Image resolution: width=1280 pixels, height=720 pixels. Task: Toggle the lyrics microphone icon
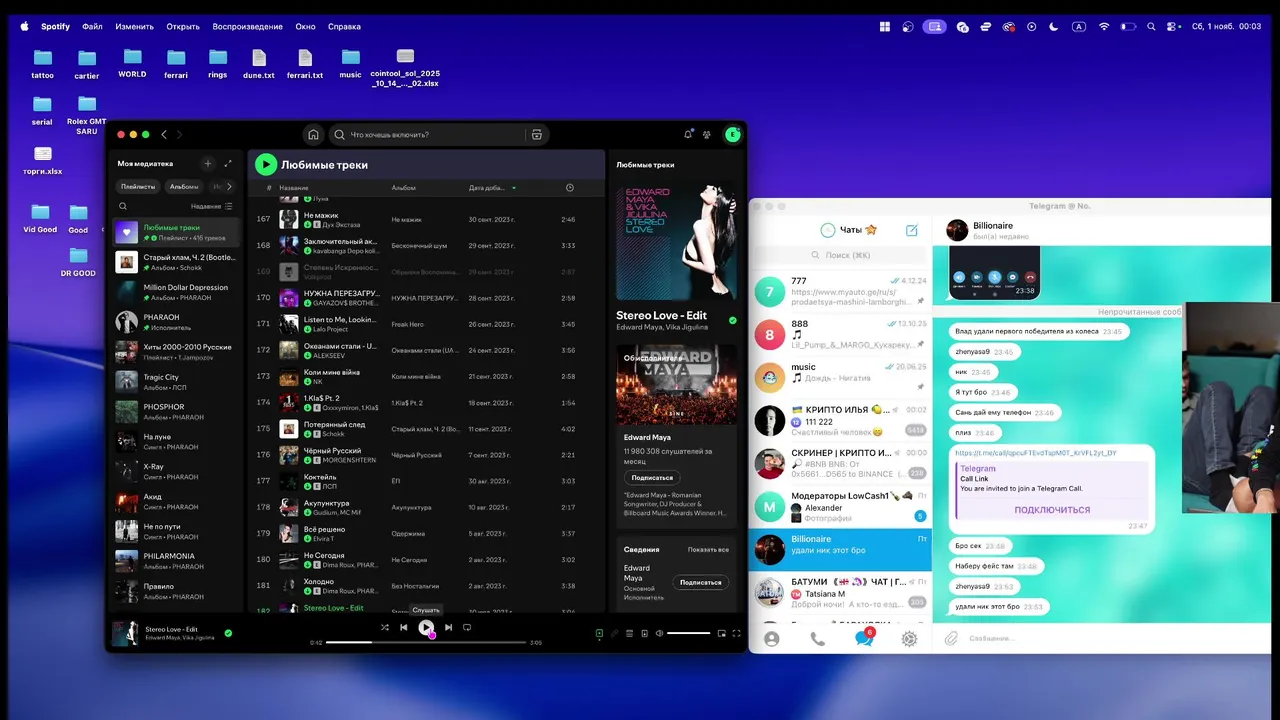pos(615,633)
